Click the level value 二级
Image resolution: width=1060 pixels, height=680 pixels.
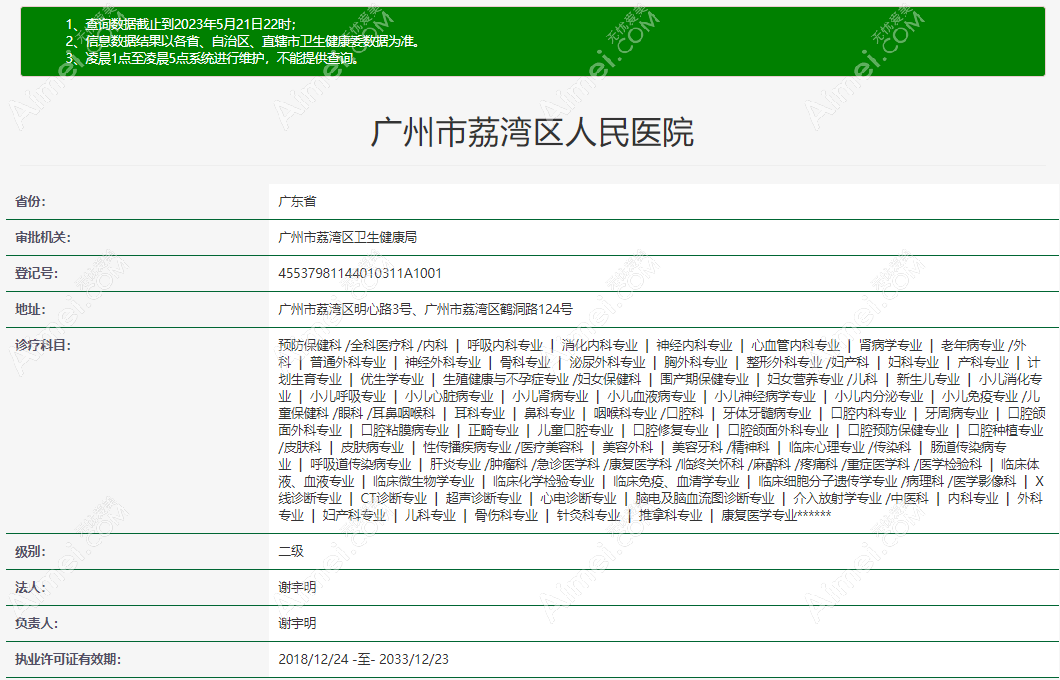tap(291, 552)
